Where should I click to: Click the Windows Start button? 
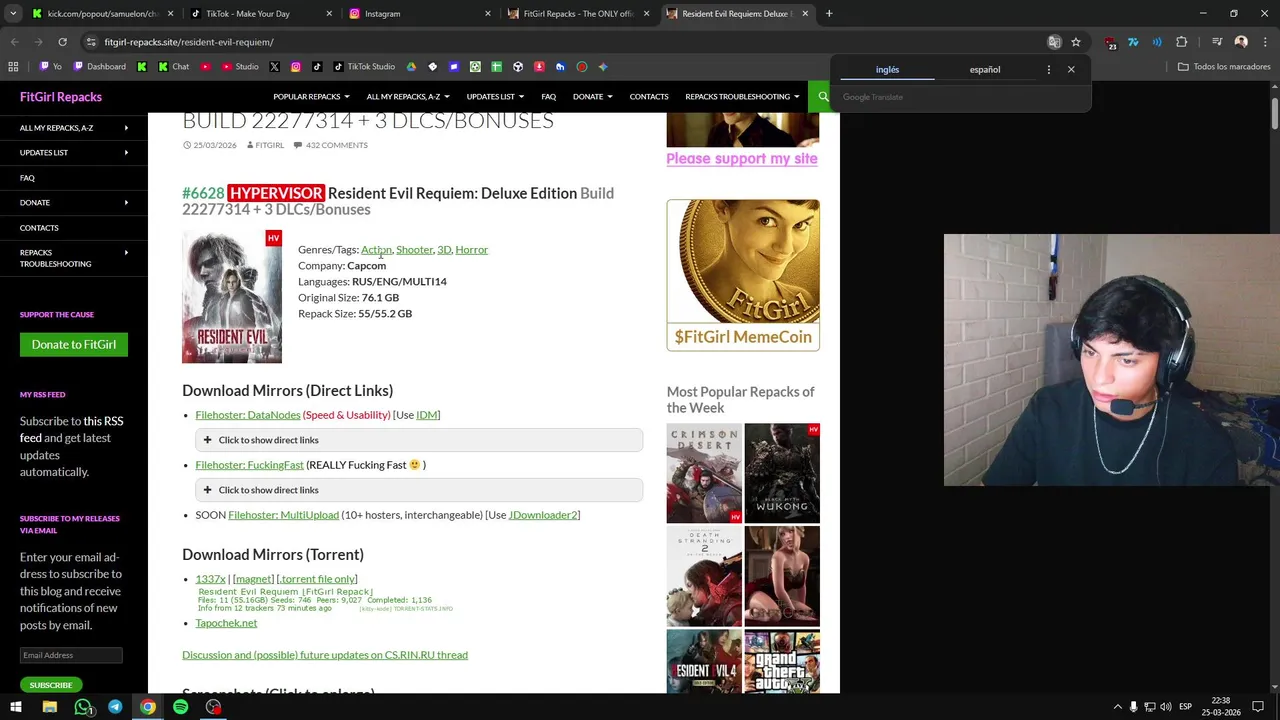[16, 707]
